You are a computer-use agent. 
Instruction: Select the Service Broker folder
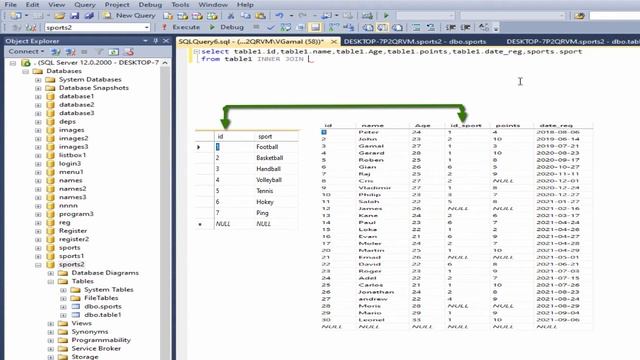click(96, 349)
